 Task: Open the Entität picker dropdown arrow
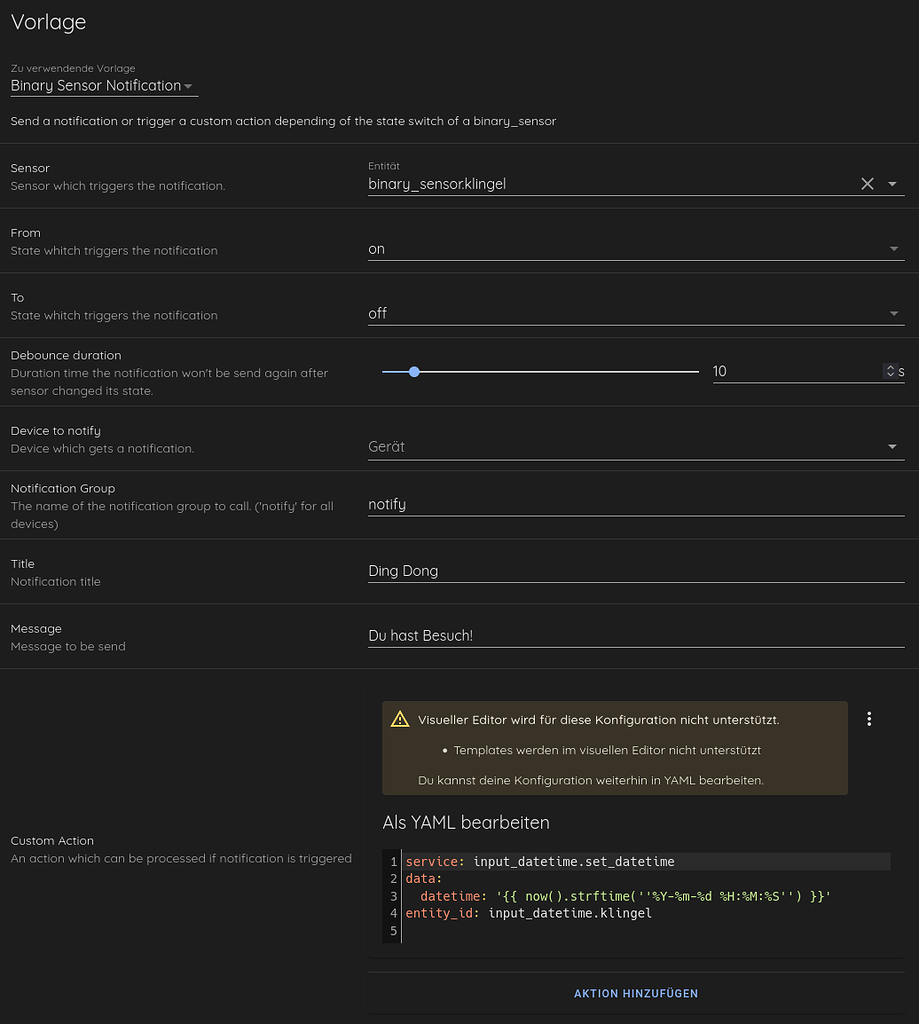[893, 184]
